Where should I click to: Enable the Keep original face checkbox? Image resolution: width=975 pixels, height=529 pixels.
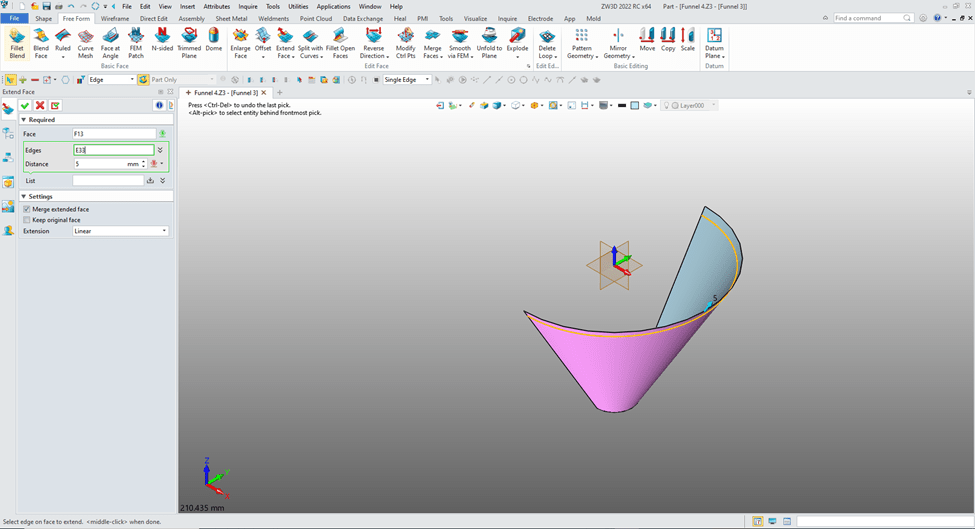coord(27,220)
